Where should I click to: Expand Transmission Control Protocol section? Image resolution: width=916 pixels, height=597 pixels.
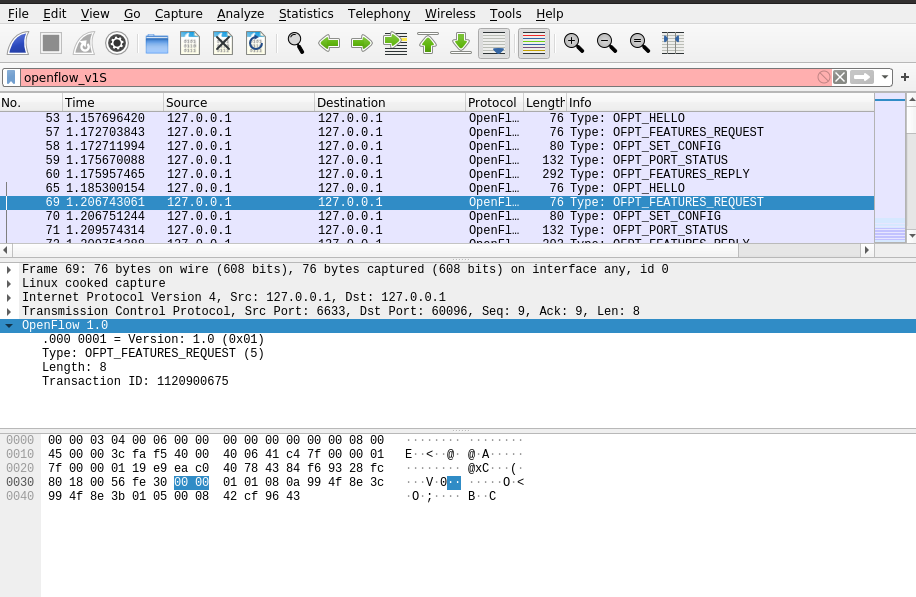coord(9,311)
